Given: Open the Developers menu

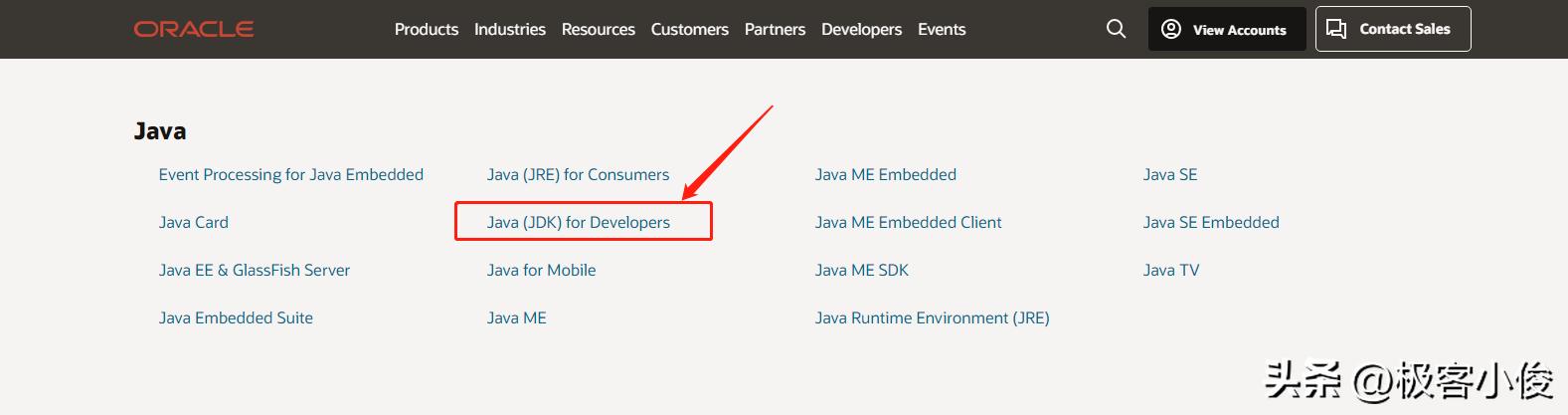Looking at the screenshot, I should 862,30.
